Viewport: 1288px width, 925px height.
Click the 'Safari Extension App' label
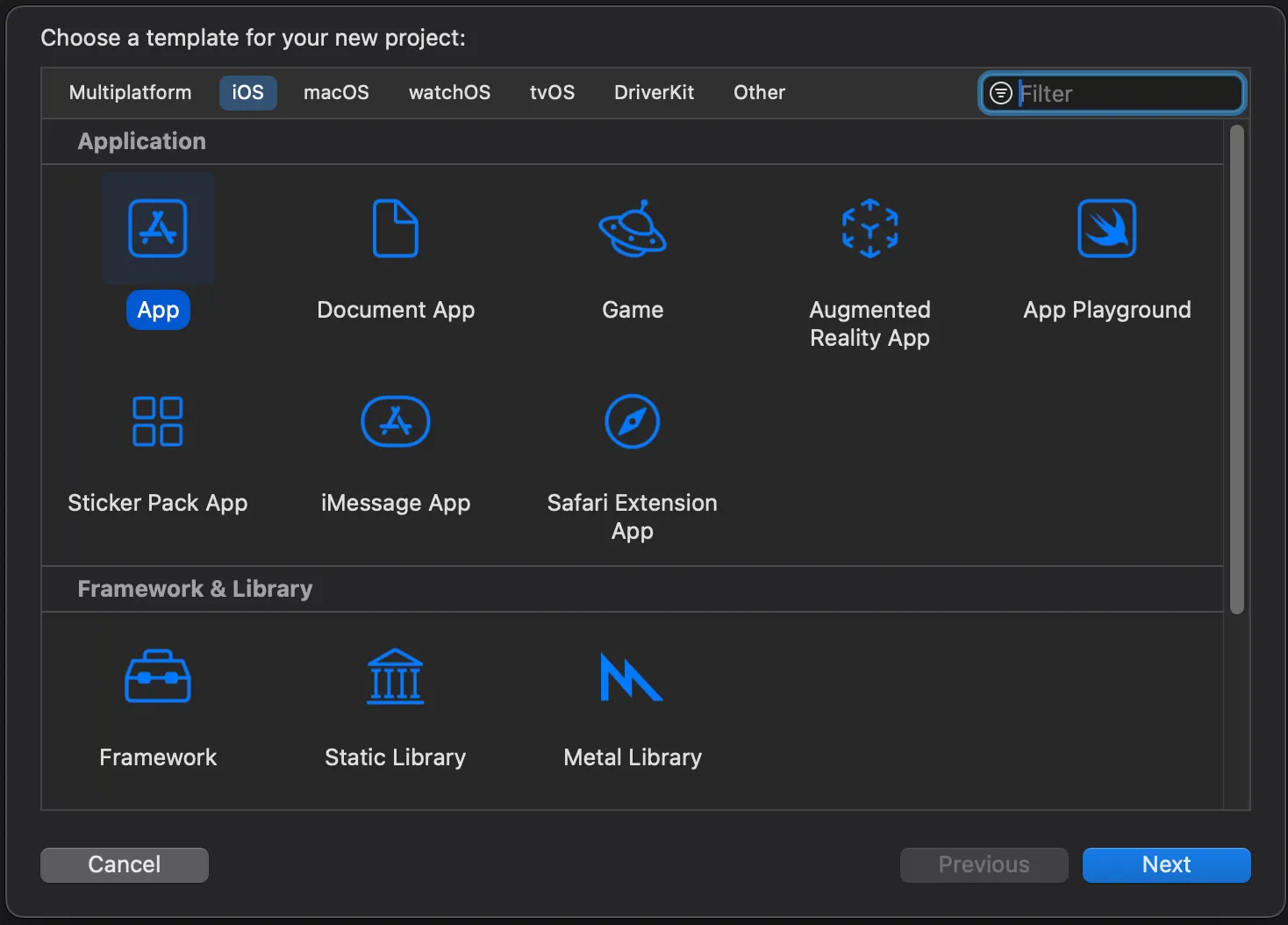633,517
